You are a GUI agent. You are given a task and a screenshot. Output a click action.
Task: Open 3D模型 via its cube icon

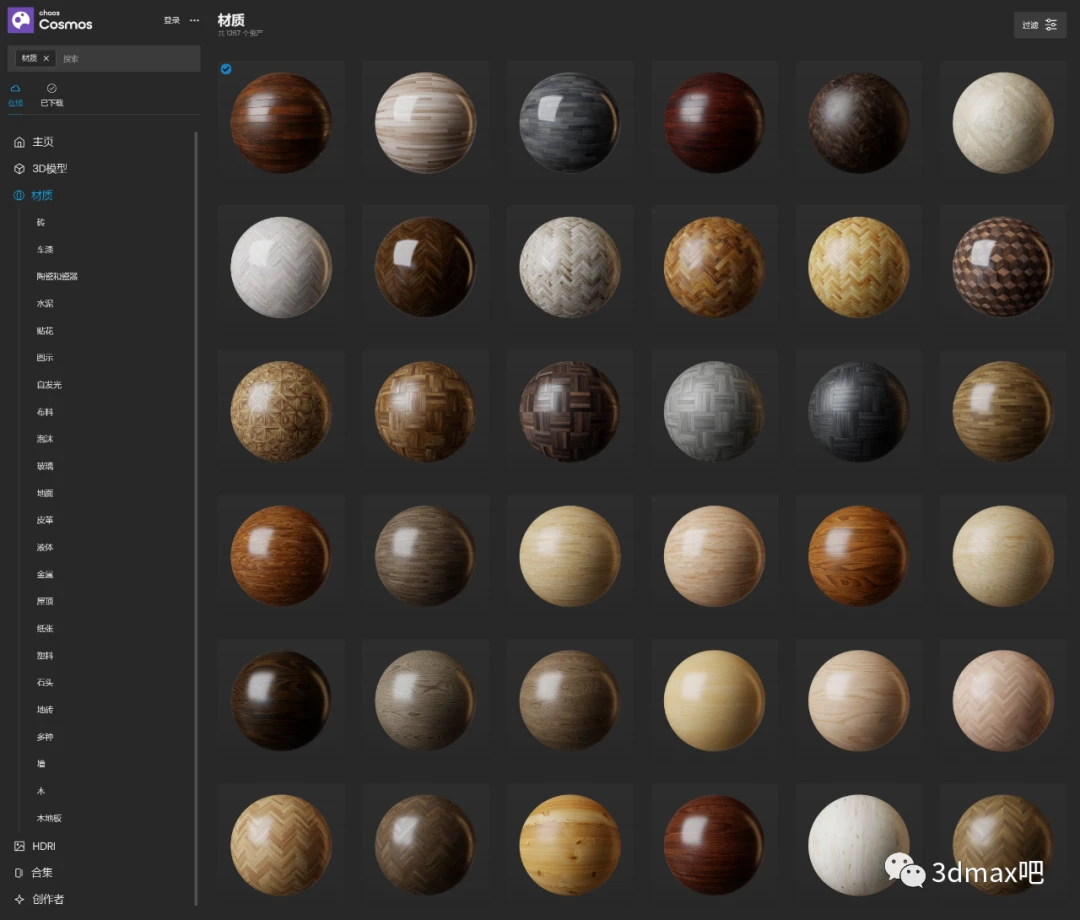tap(19, 169)
